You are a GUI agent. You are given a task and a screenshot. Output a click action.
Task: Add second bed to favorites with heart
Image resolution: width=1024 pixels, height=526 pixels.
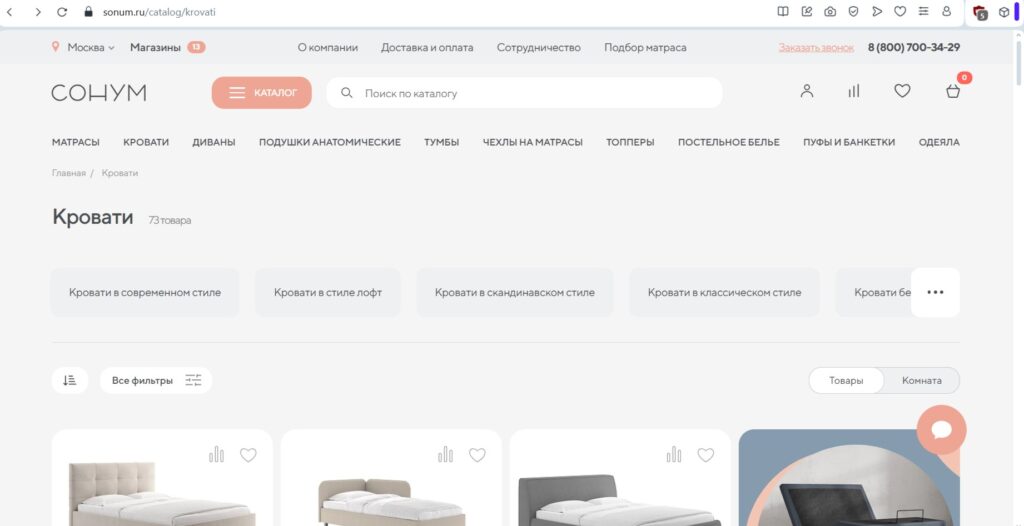tap(477, 455)
